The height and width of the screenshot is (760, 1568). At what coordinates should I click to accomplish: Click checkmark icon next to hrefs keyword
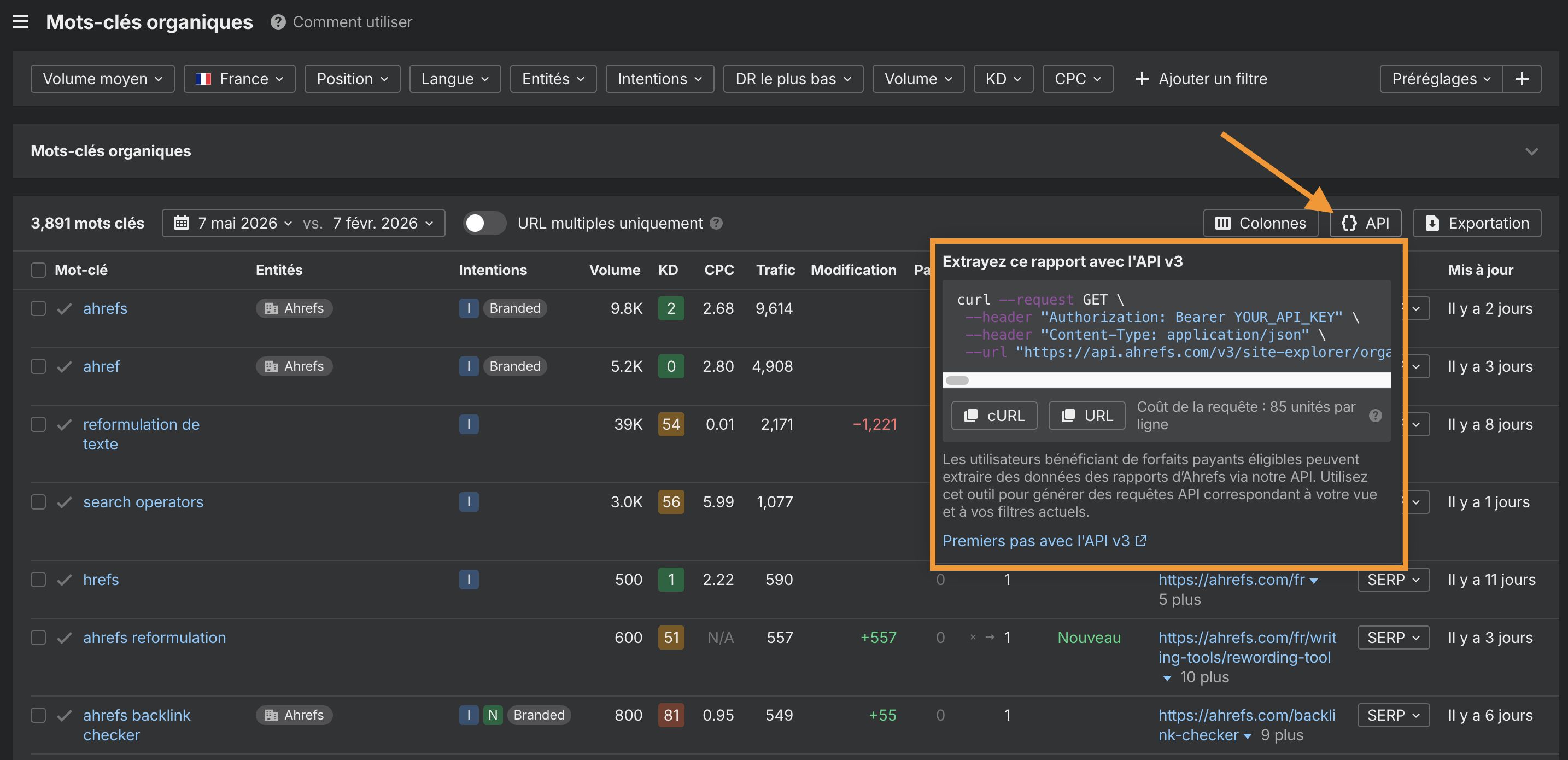(x=65, y=580)
